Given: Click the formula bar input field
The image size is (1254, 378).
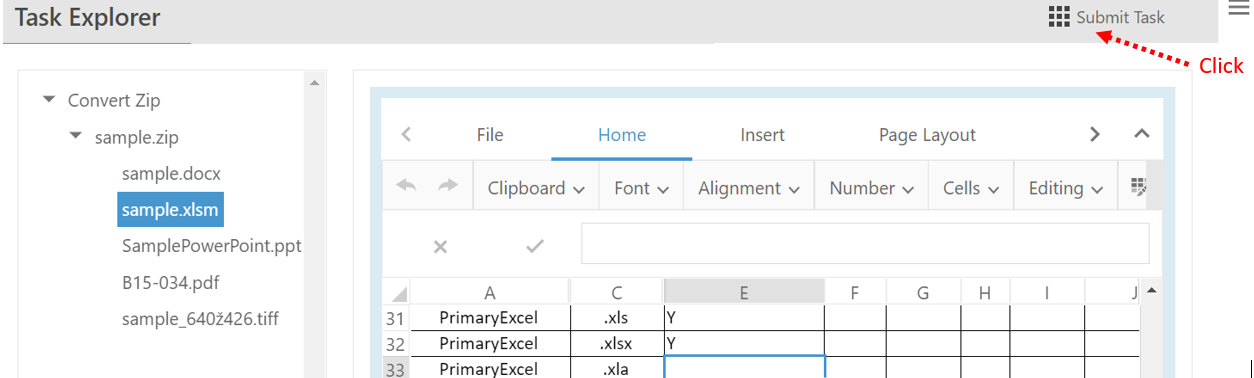Looking at the screenshot, I should (x=865, y=244).
